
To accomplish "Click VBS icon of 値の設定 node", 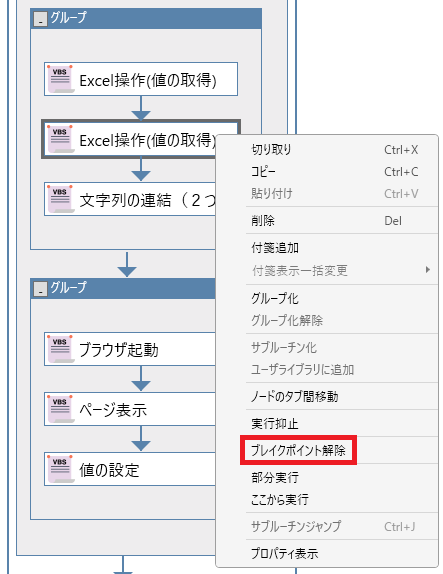I will tap(60, 469).
